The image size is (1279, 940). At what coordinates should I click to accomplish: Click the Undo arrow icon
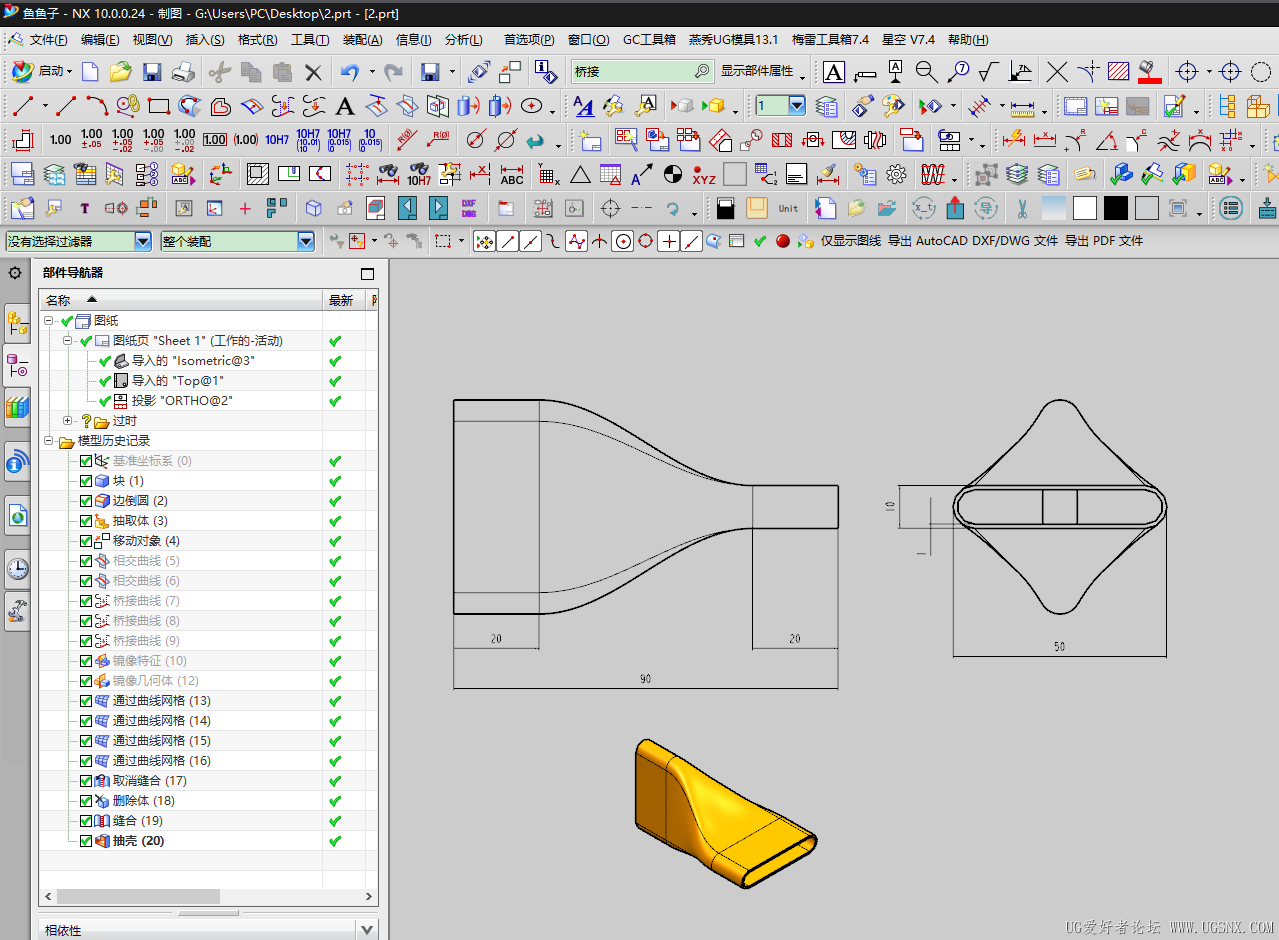coord(349,72)
